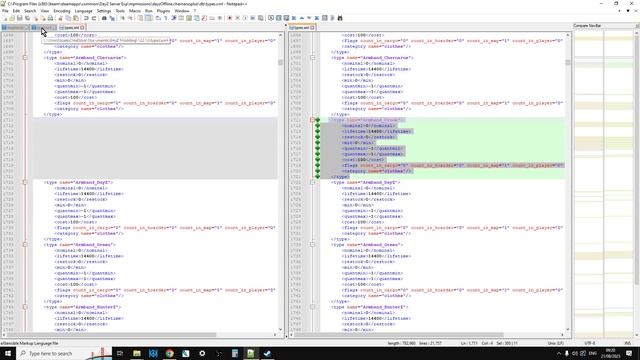Close the Compare NavBar panel
The width and height of the screenshot is (640, 360).
[x=637, y=26]
